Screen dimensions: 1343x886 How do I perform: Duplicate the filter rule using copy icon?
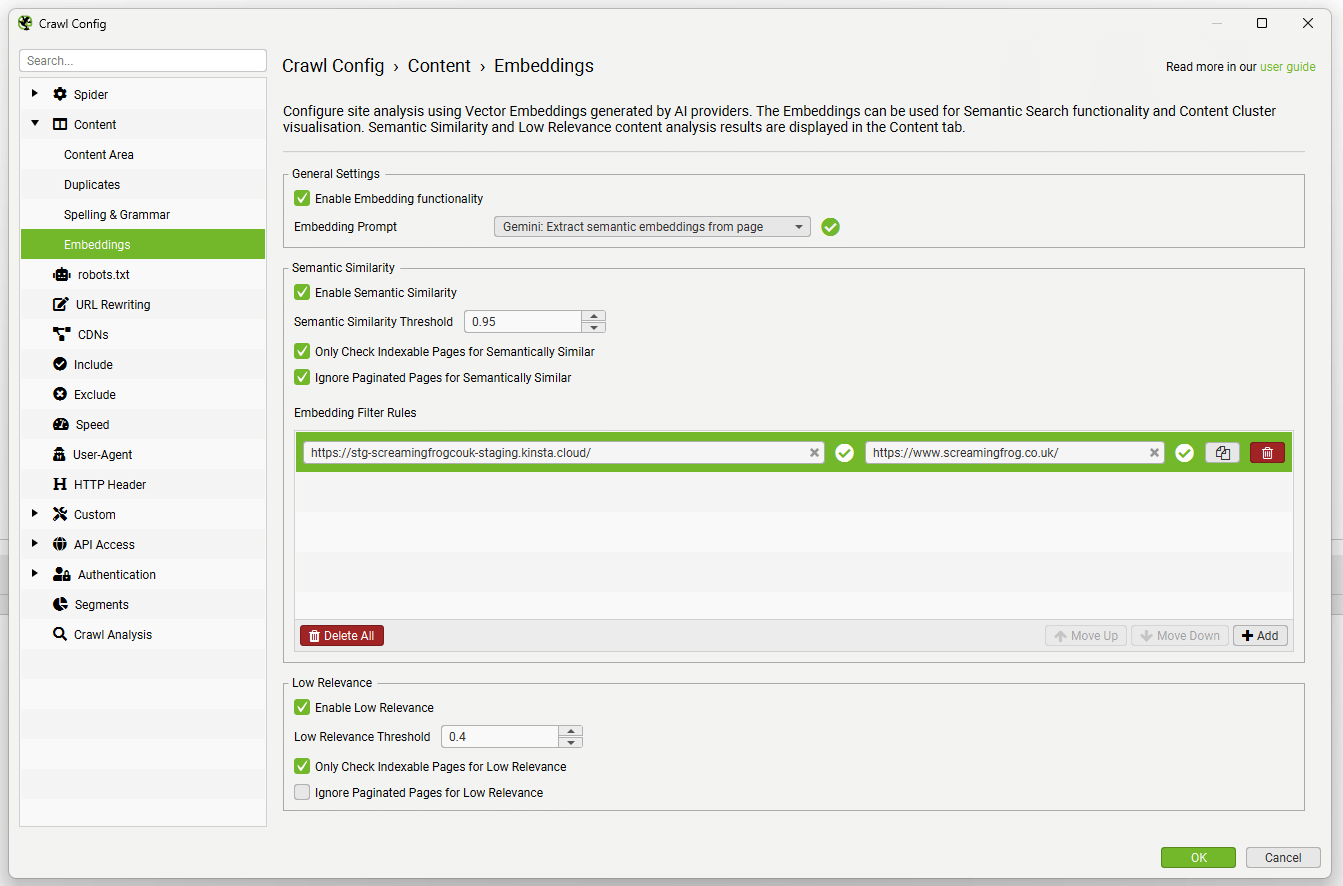1222,452
